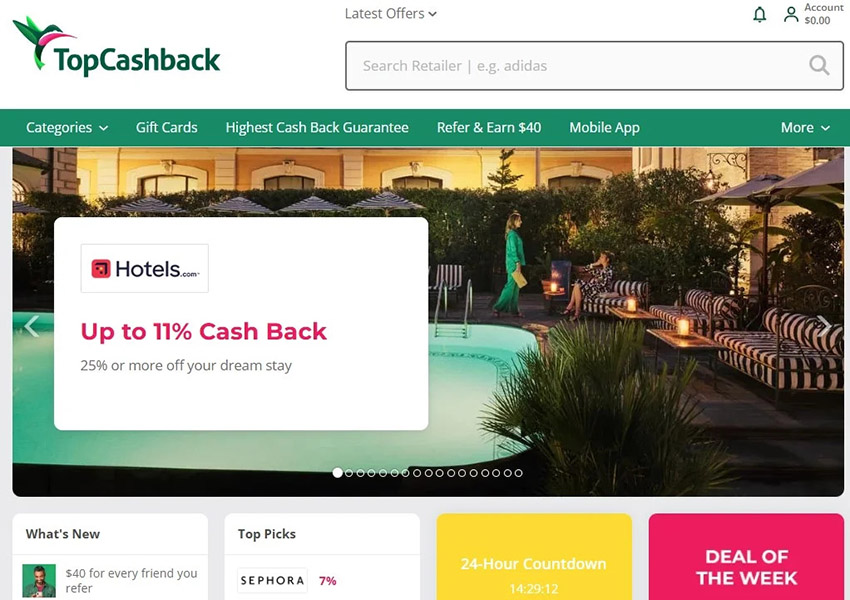850x600 pixels.
Task: Open the Sephora logo in Top Picks
Action: tap(272, 580)
